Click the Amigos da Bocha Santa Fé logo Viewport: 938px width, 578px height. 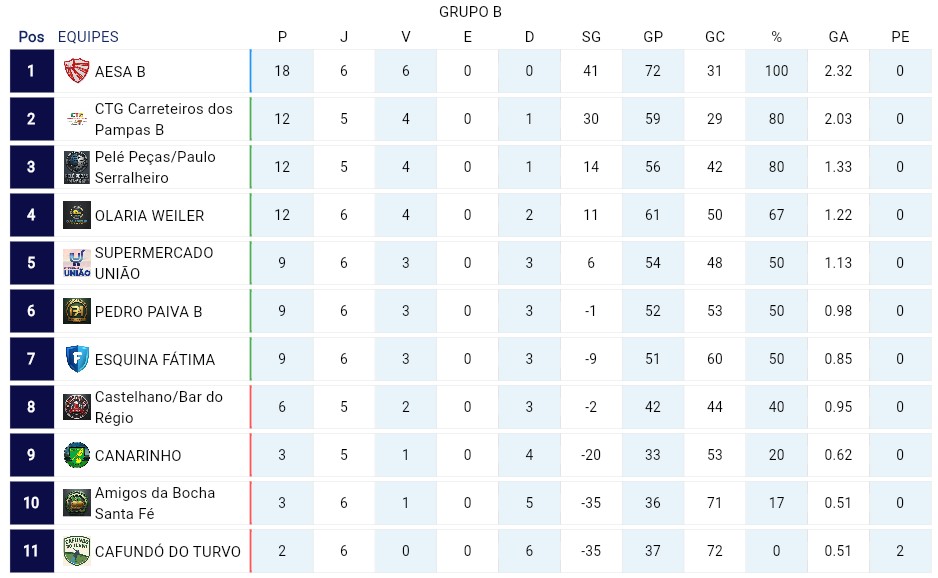click(77, 503)
